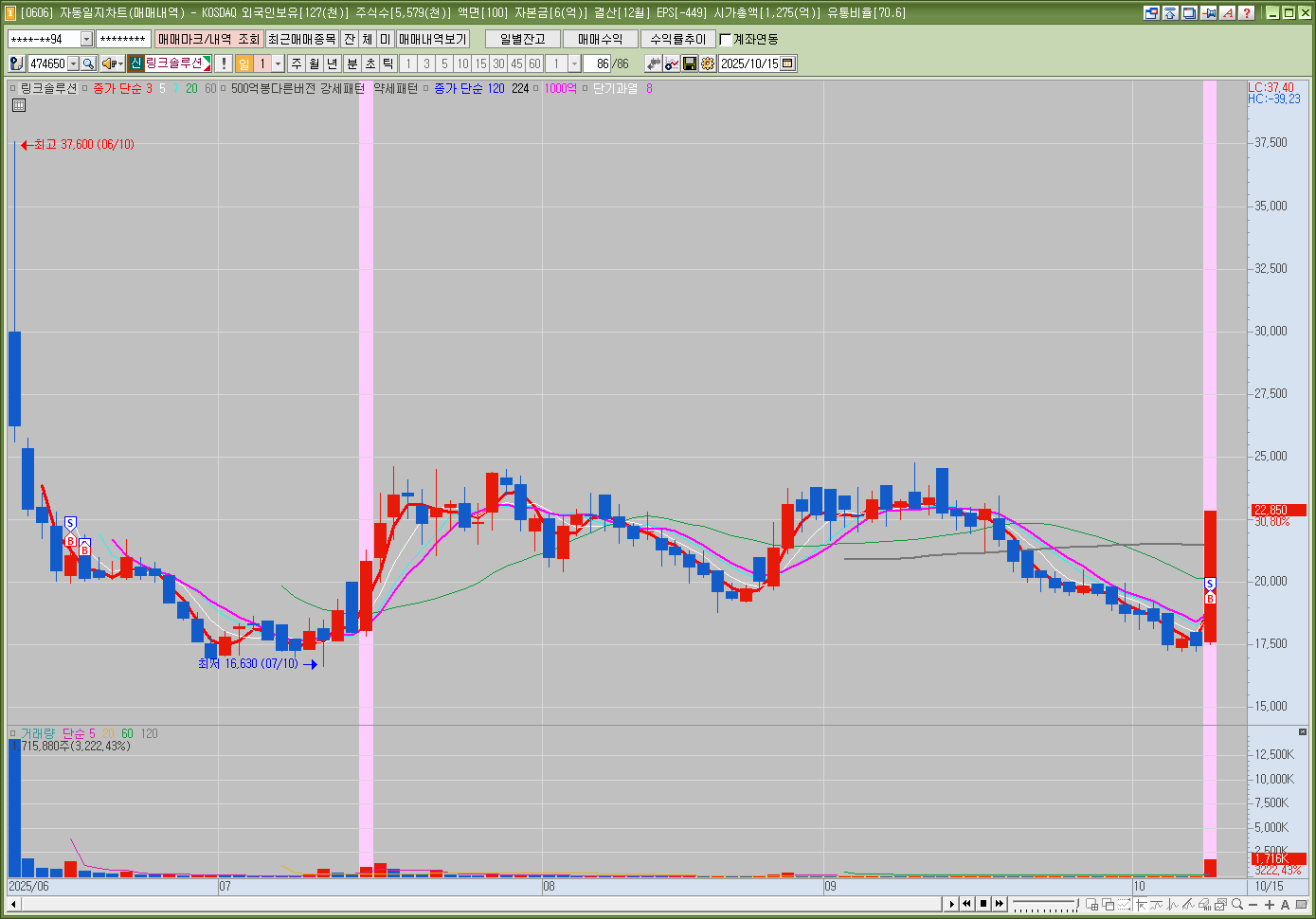Click the red question mark help icon

coord(1246,12)
